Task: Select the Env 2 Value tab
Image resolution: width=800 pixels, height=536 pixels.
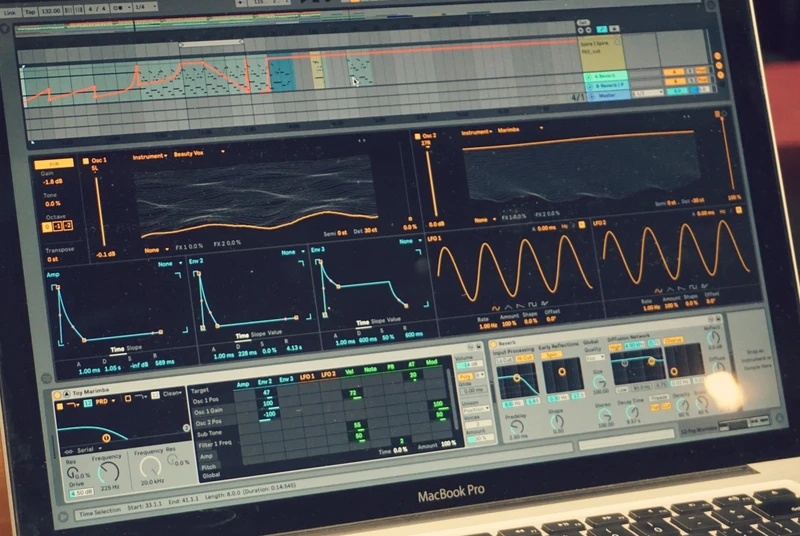Action: (274, 333)
